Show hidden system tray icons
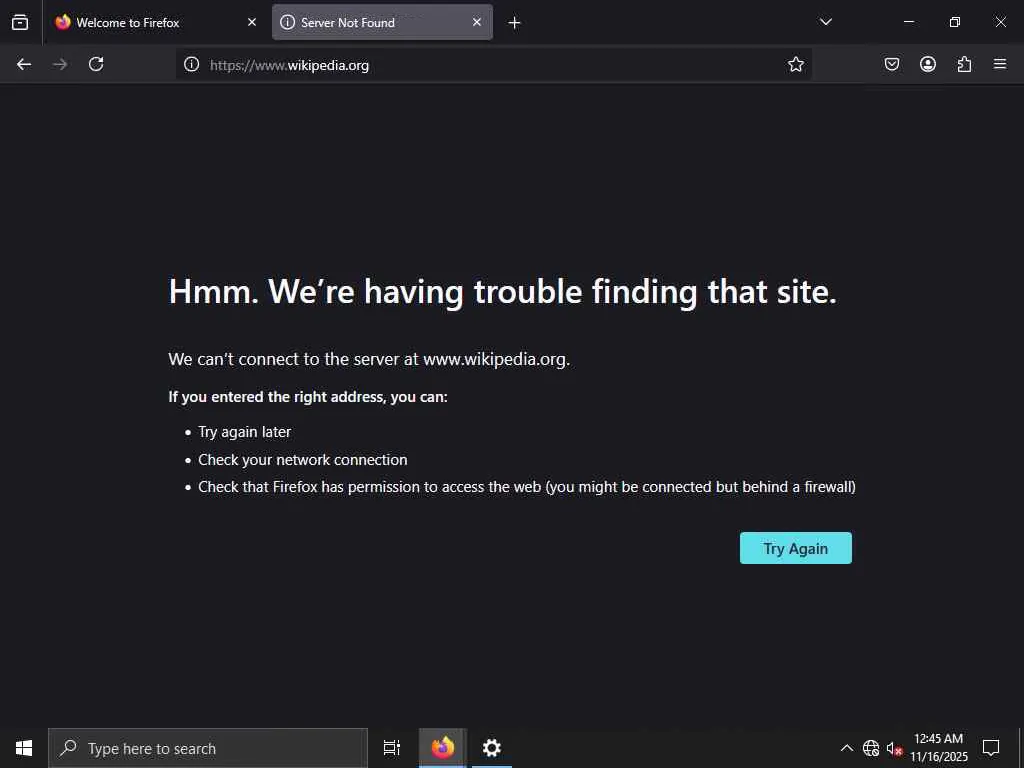The width and height of the screenshot is (1024, 768). pos(846,748)
